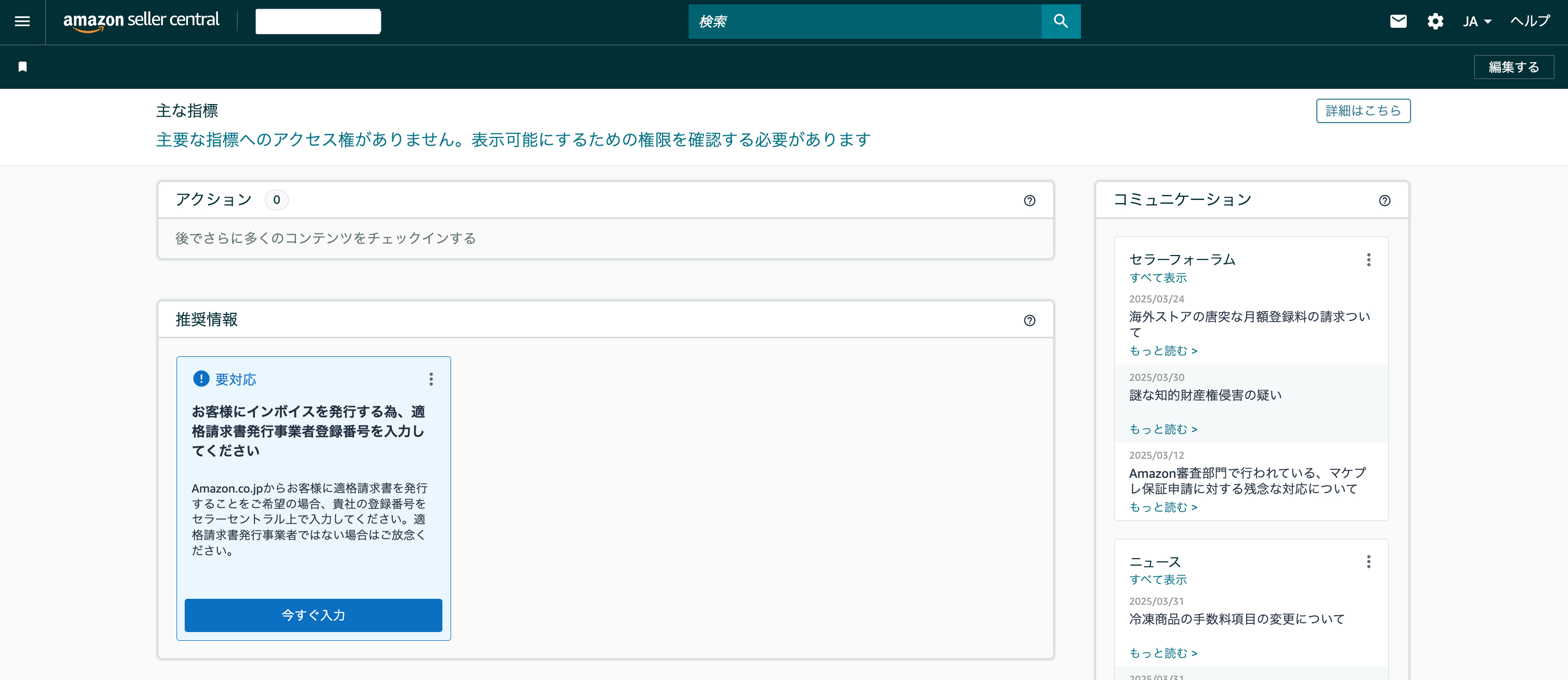Screen dimensions: 1568x680
Task: Open help icon for 推奨情報 panel
Action: (1029, 320)
